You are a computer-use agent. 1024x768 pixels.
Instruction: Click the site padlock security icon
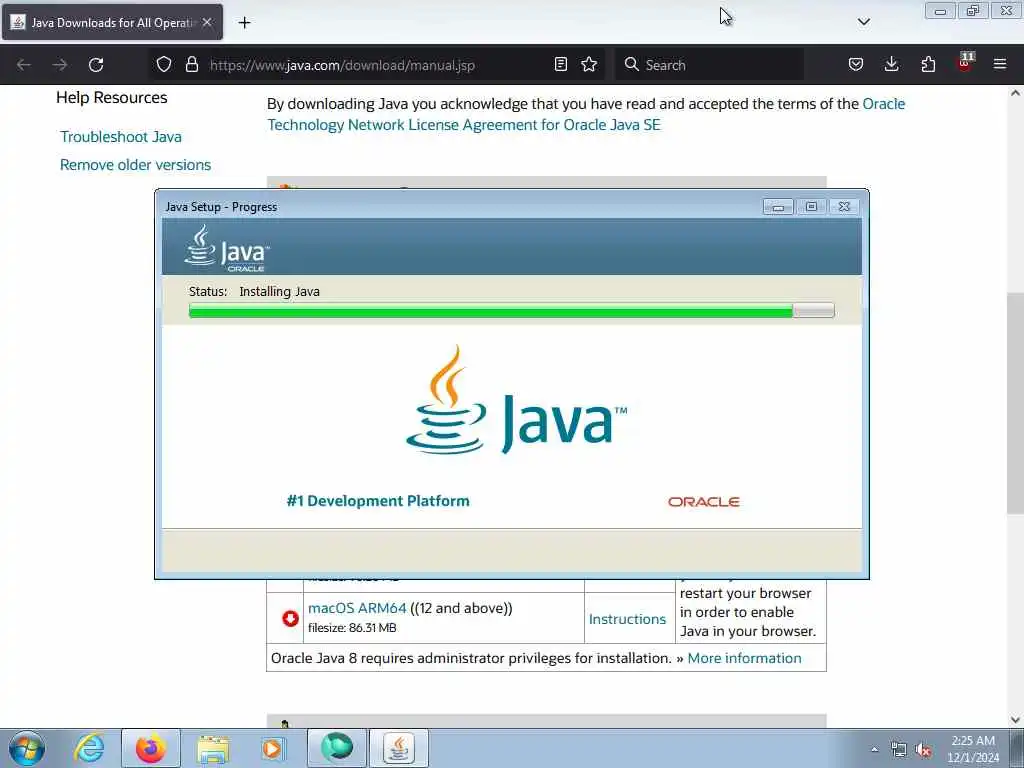click(191, 65)
